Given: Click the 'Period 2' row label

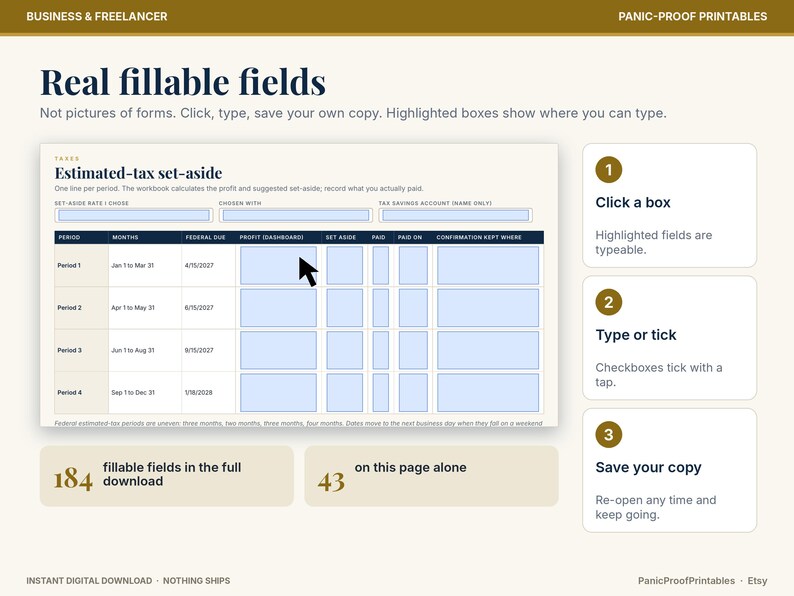Looking at the screenshot, I should click(x=69, y=308).
